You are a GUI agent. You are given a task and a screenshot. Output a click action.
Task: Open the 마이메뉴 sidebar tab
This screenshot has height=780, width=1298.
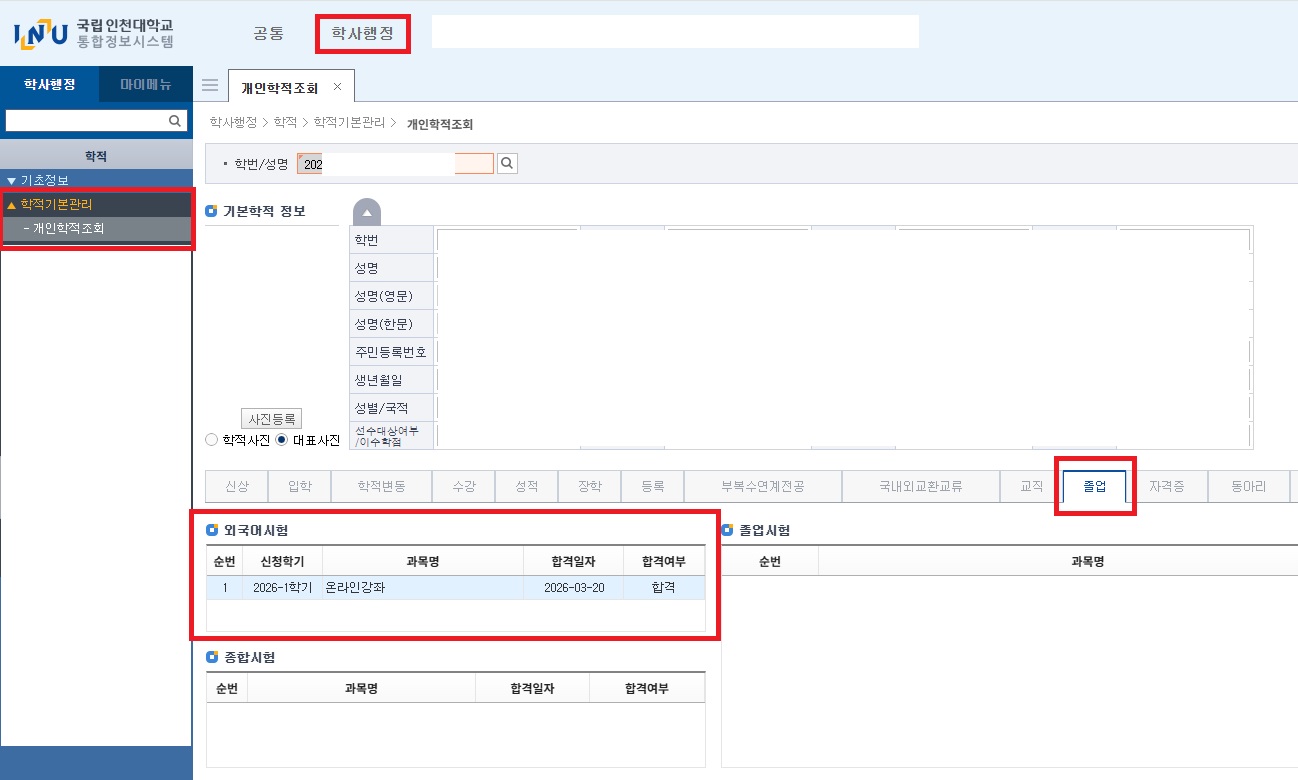coord(145,85)
